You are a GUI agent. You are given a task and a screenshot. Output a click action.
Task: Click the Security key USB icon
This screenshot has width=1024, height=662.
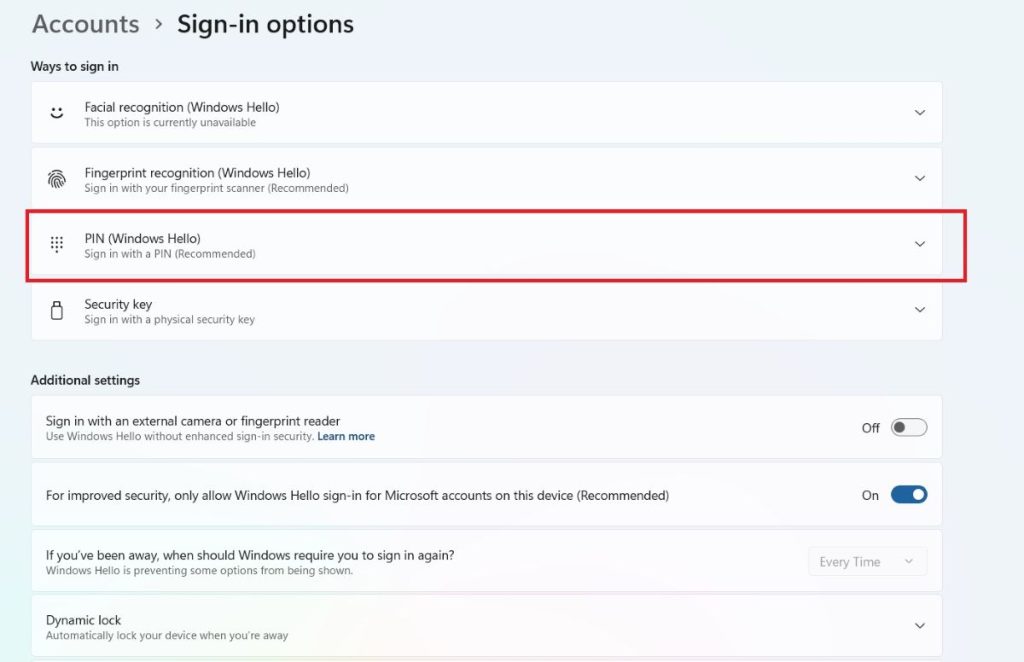click(x=57, y=310)
